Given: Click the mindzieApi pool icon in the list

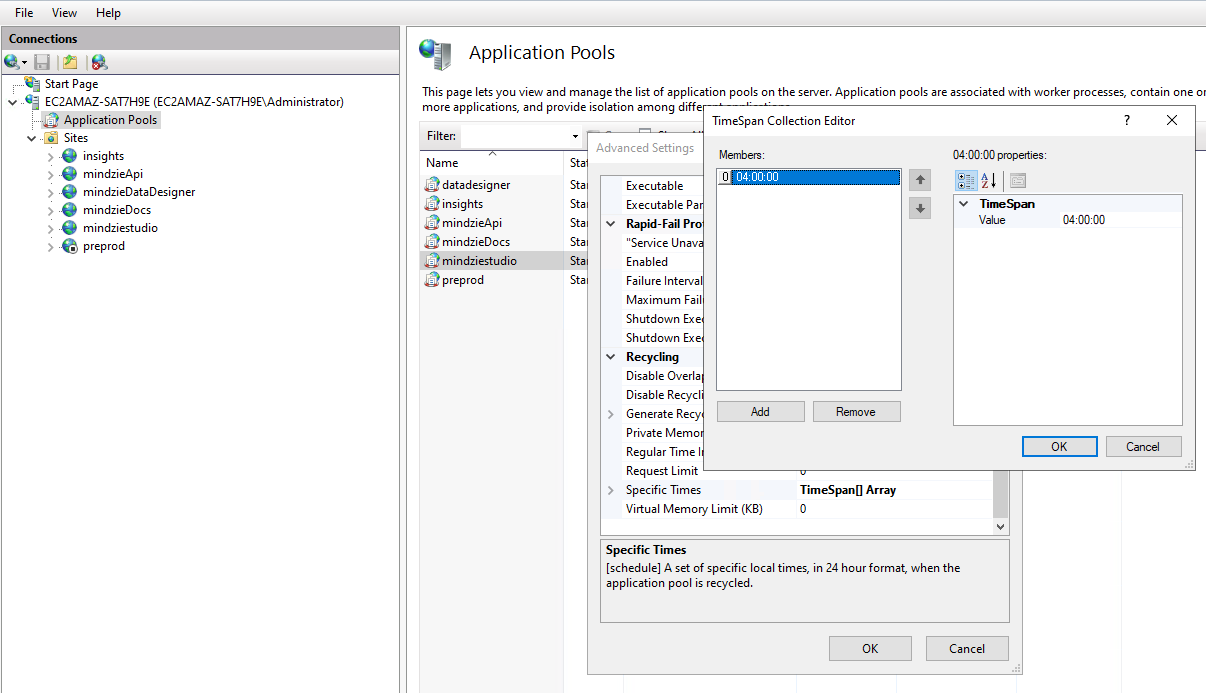Looking at the screenshot, I should [432, 223].
